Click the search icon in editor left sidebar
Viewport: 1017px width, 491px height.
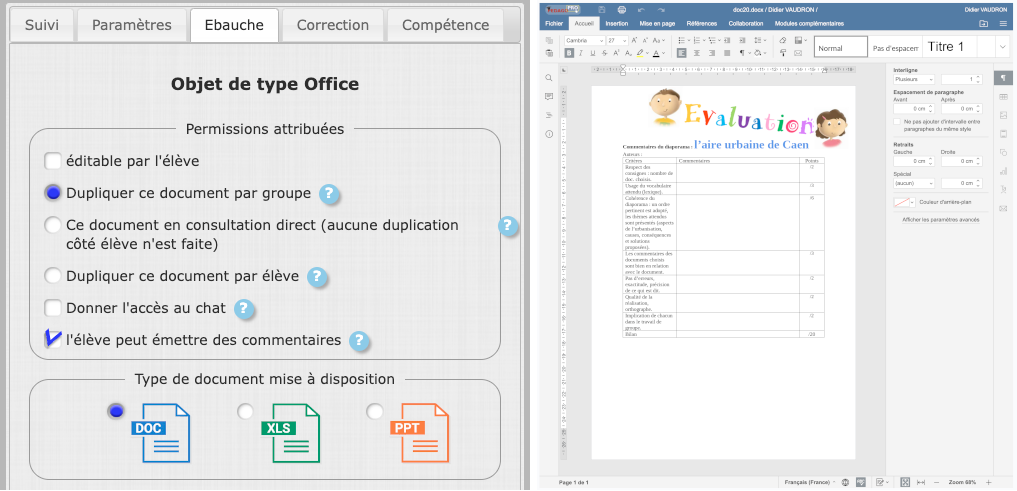click(x=549, y=78)
